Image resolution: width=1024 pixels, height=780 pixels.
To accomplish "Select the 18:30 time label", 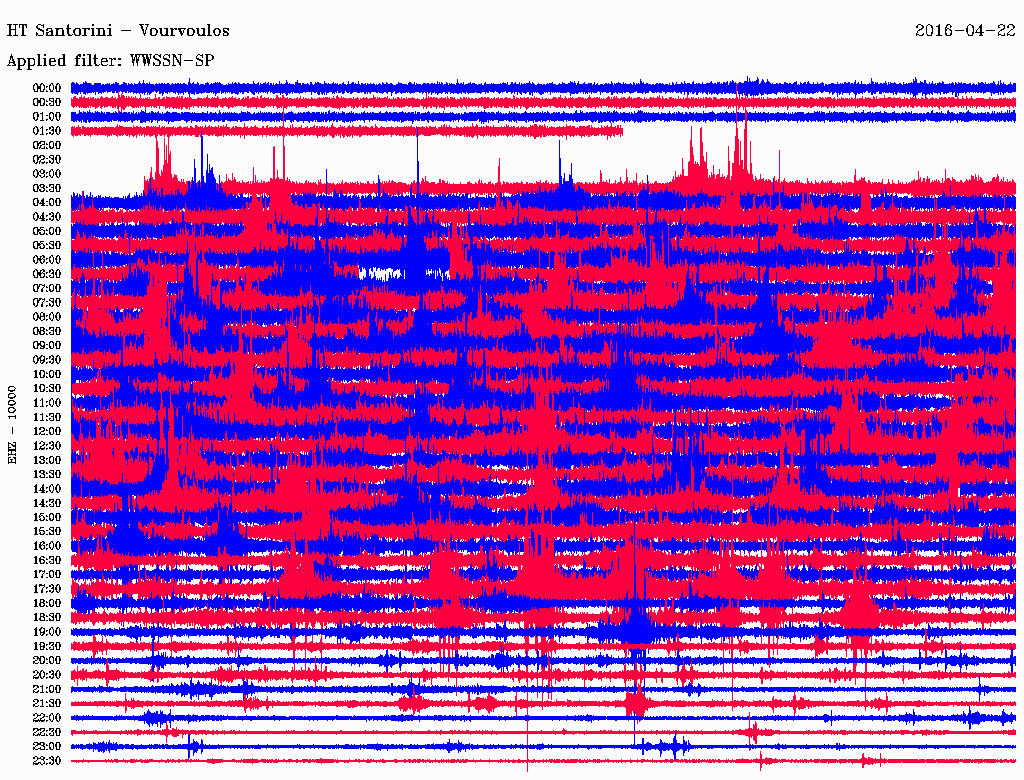I will point(47,618).
